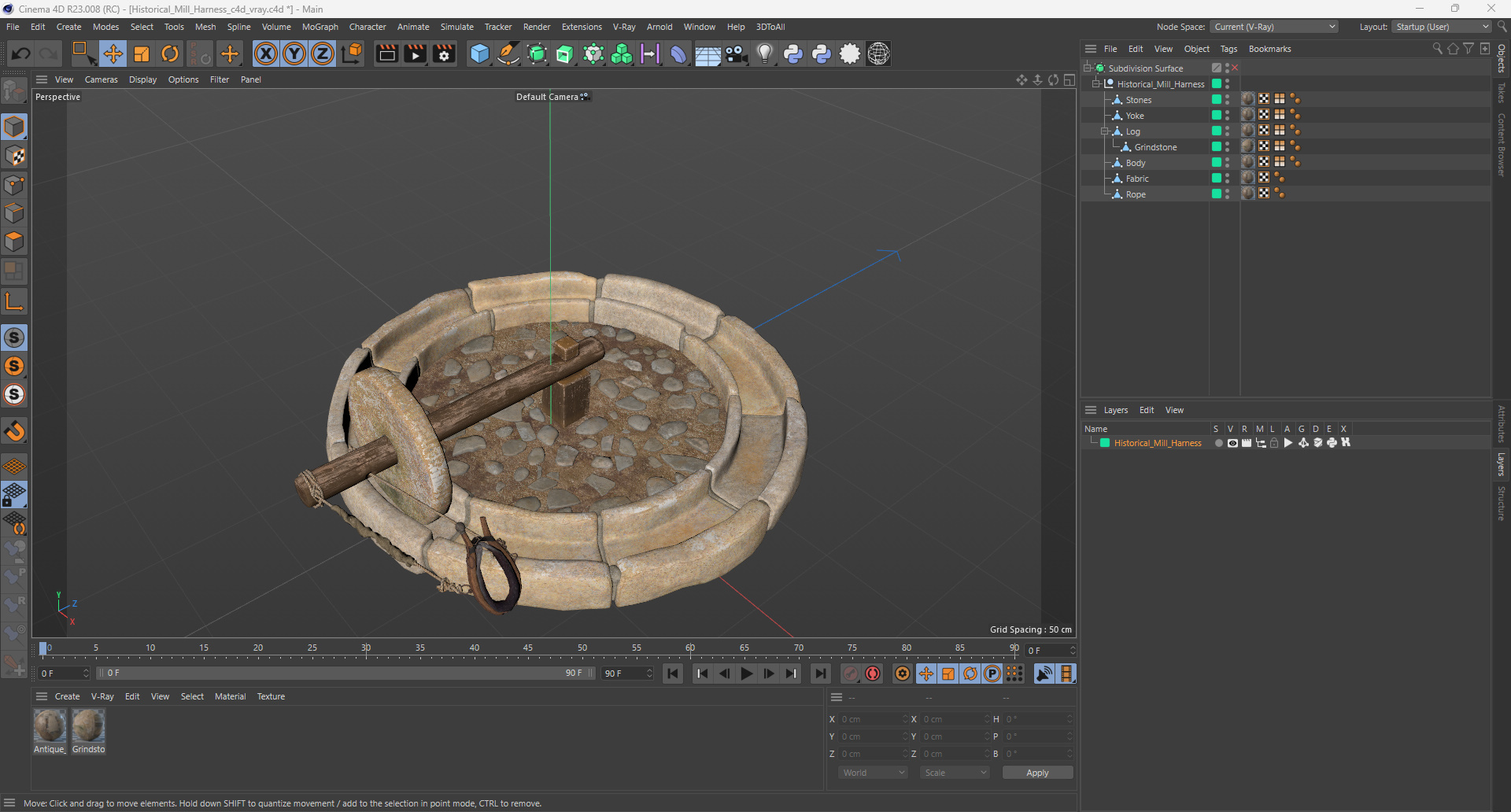Click the Workplane grid icon in sidebar
Screen dimensions: 1511x812
[14, 467]
